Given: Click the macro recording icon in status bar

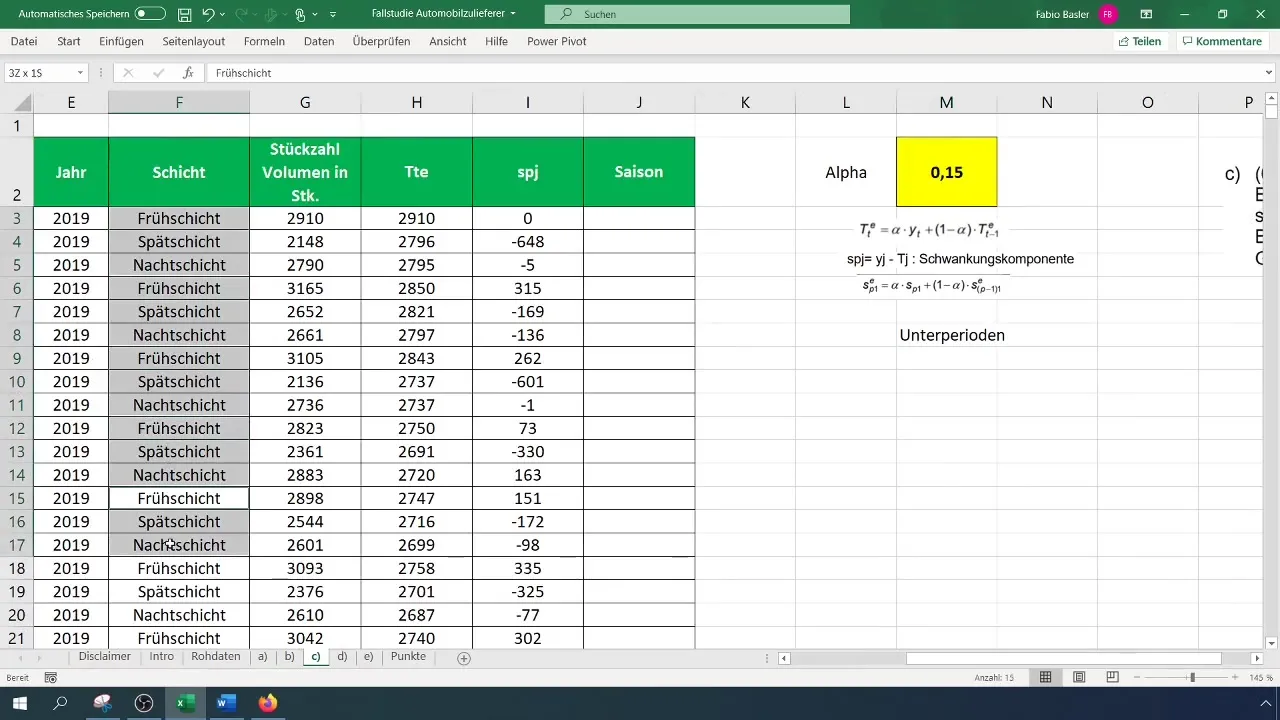Looking at the screenshot, I should point(51,677).
